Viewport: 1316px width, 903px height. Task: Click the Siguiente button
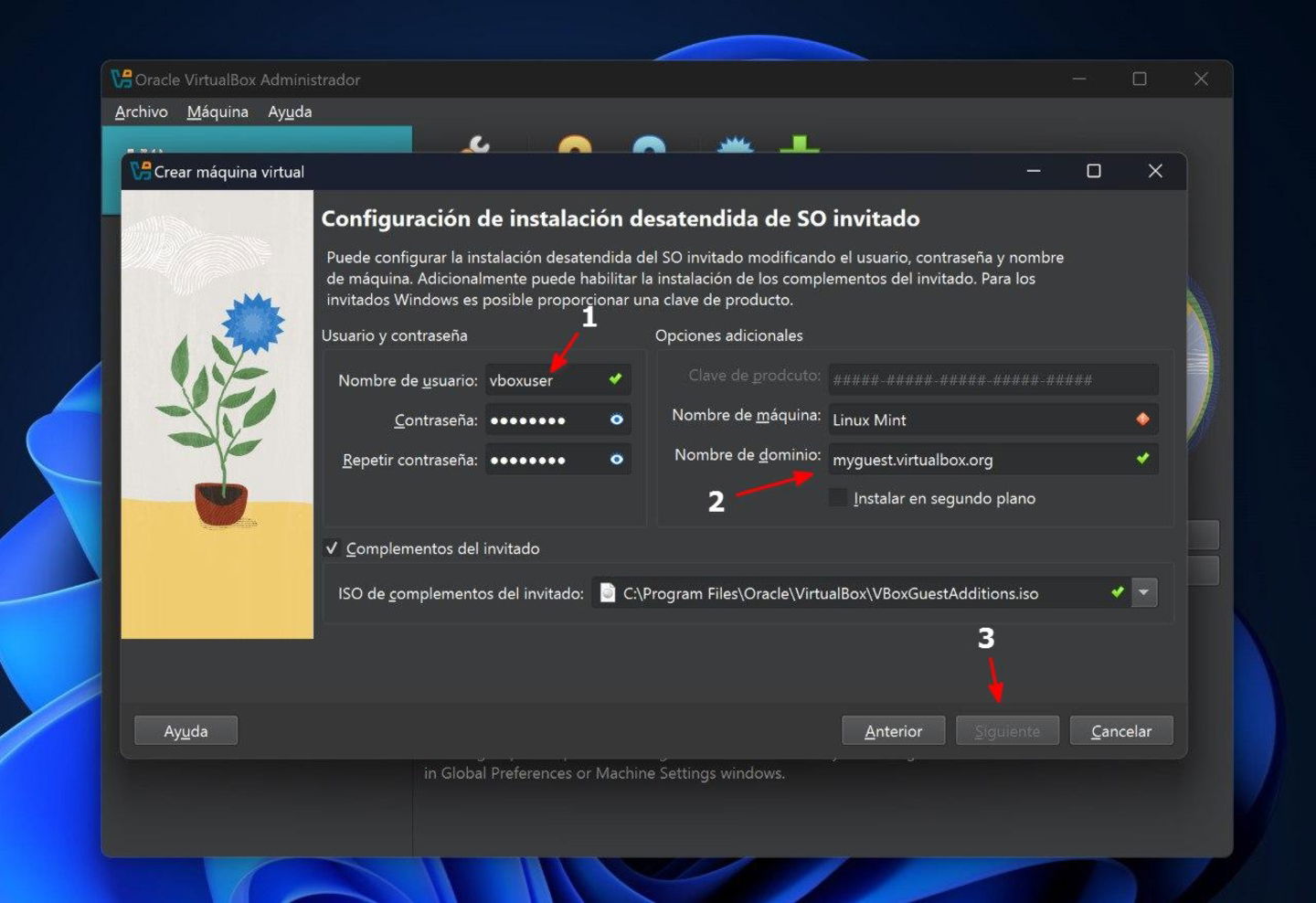tap(1007, 730)
